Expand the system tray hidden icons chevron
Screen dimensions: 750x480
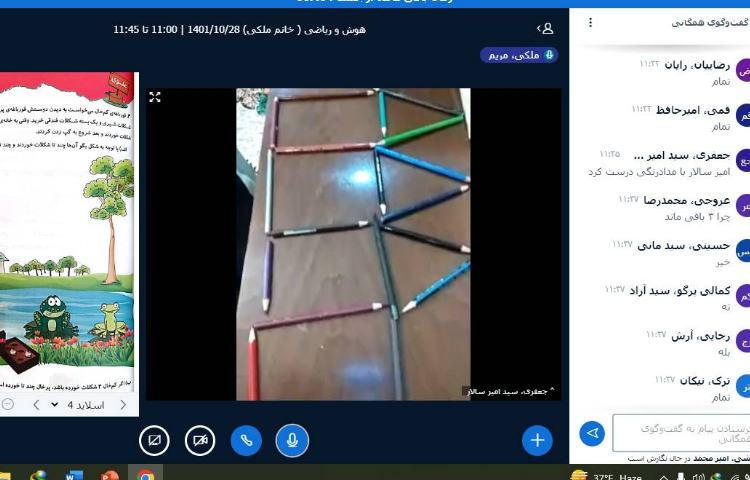click(x=664, y=477)
